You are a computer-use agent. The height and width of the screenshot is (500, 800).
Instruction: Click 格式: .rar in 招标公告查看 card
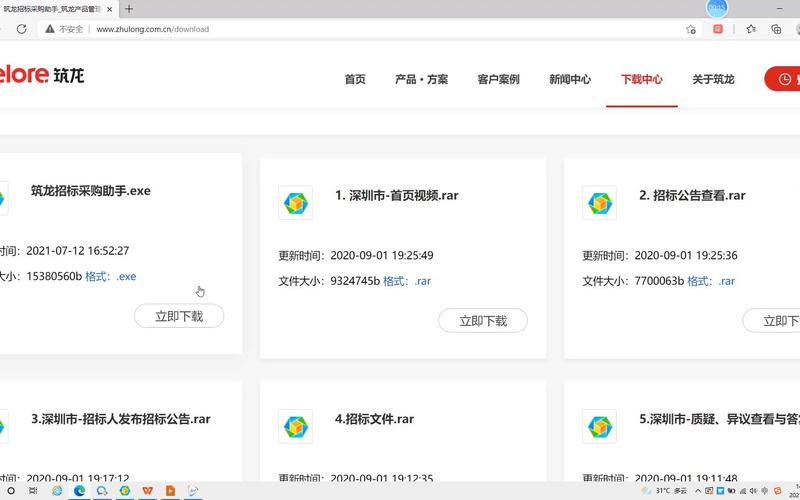(x=711, y=281)
